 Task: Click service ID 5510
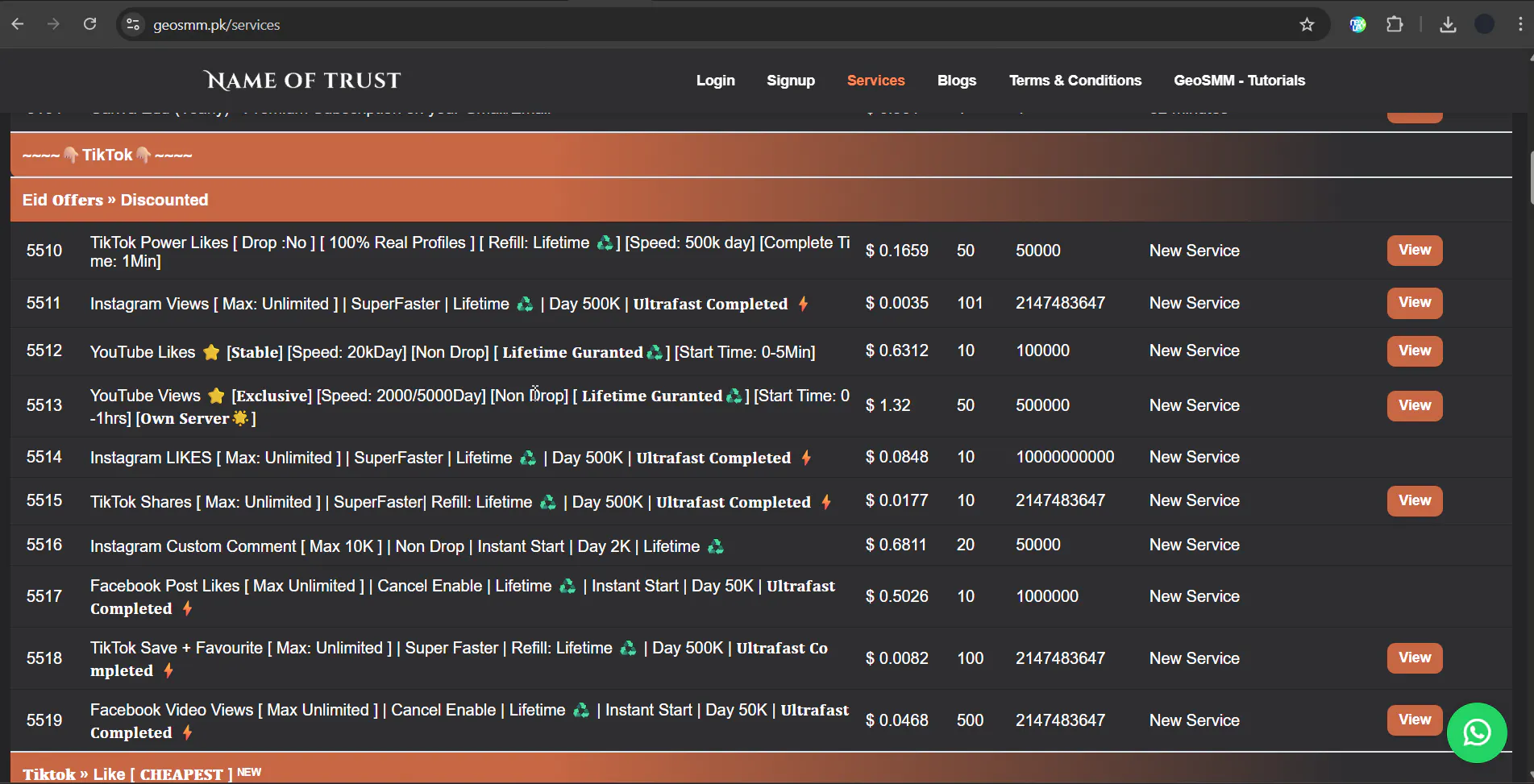(44, 251)
